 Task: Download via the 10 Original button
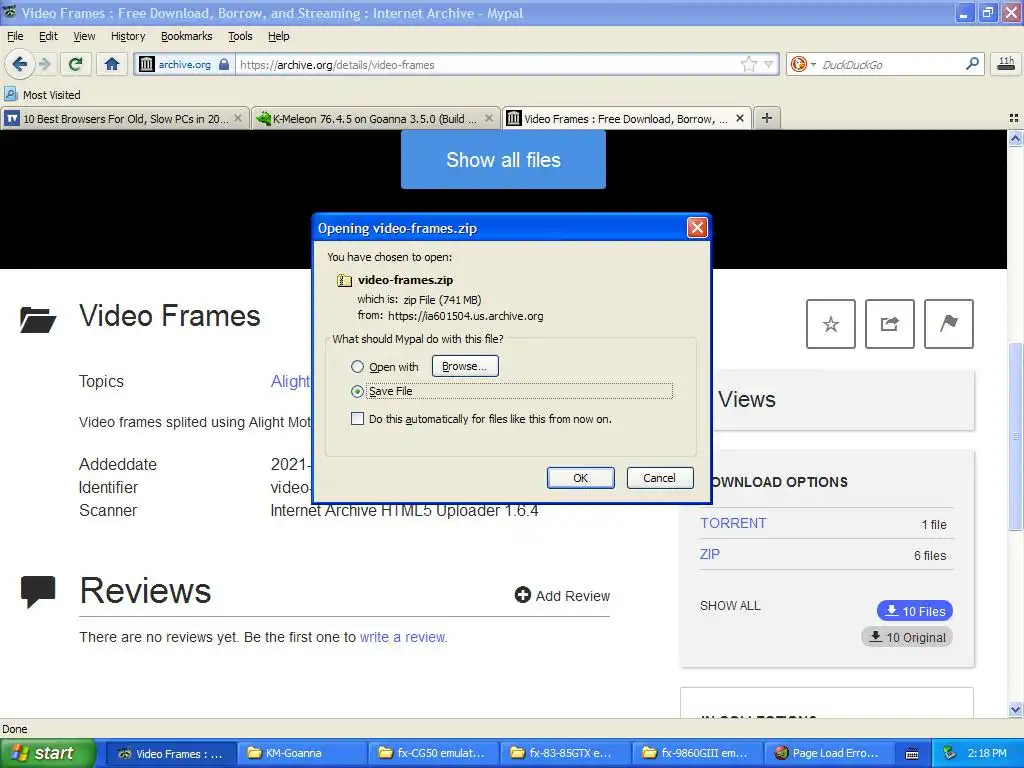pos(907,637)
